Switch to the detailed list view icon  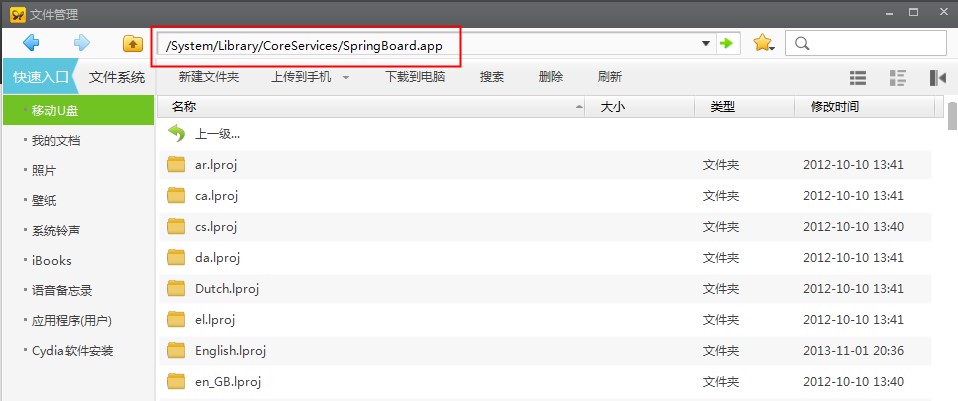898,78
